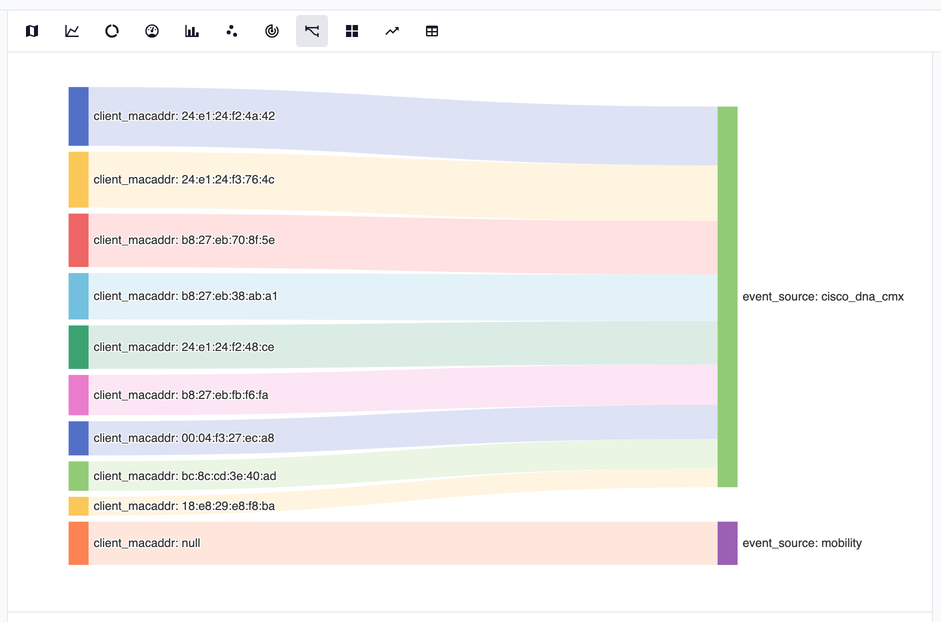Select the map chart type icon
Image resolution: width=941 pixels, height=622 pixels.
(32, 31)
